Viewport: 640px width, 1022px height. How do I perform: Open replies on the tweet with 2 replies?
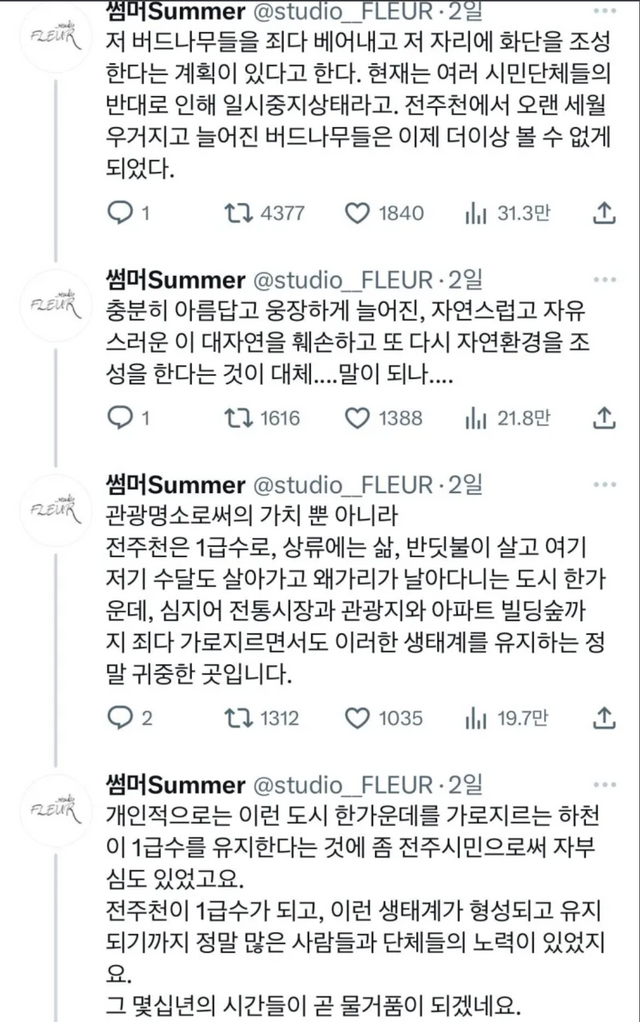coord(119,717)
